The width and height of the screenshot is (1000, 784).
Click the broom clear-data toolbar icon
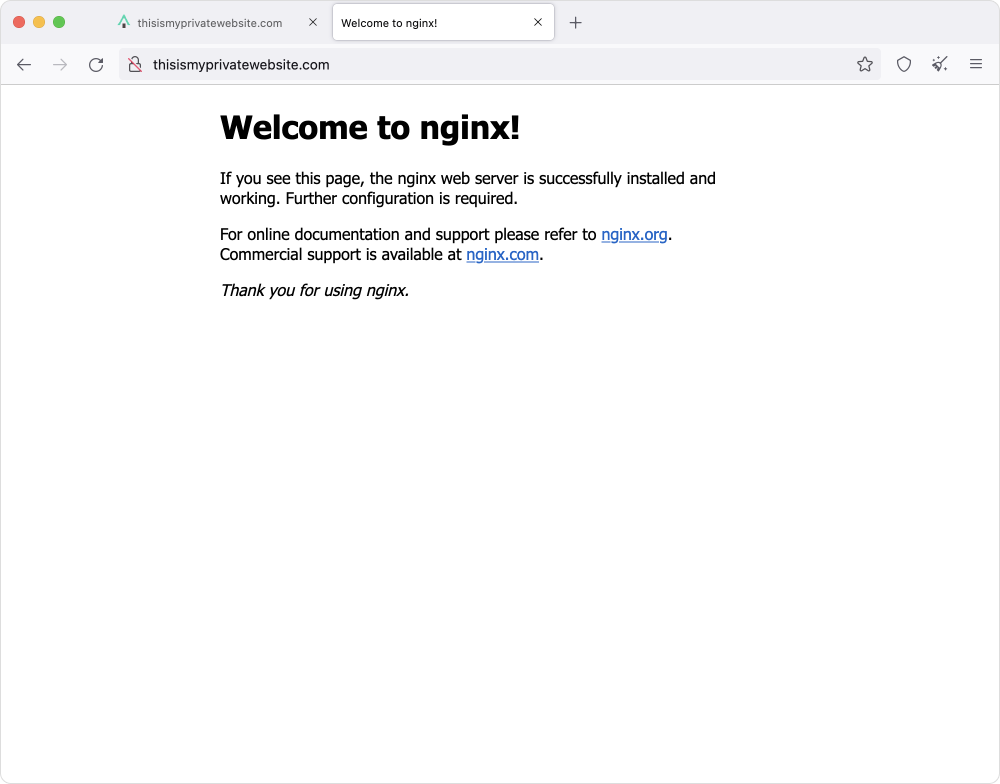click(x=939, y=64)
